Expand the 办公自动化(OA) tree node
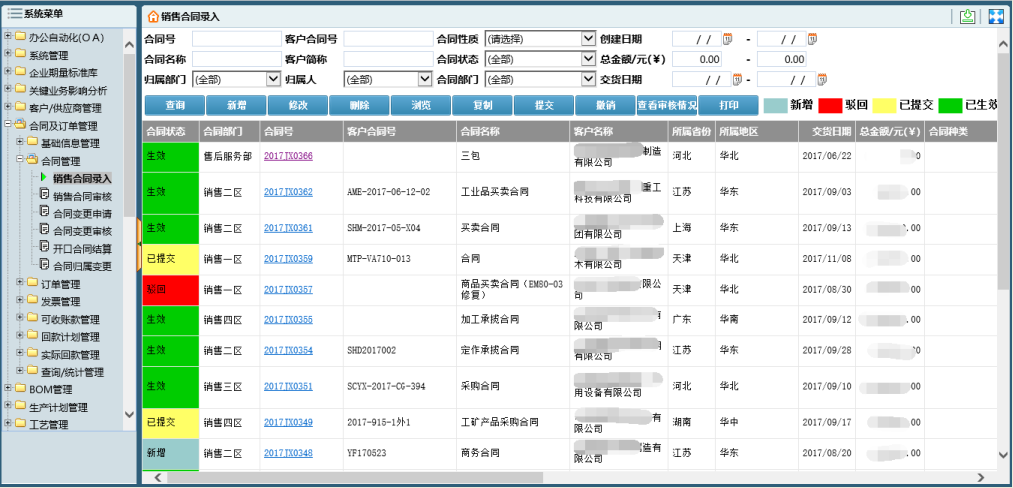The image size is (1013, 488). coord(8,37)
